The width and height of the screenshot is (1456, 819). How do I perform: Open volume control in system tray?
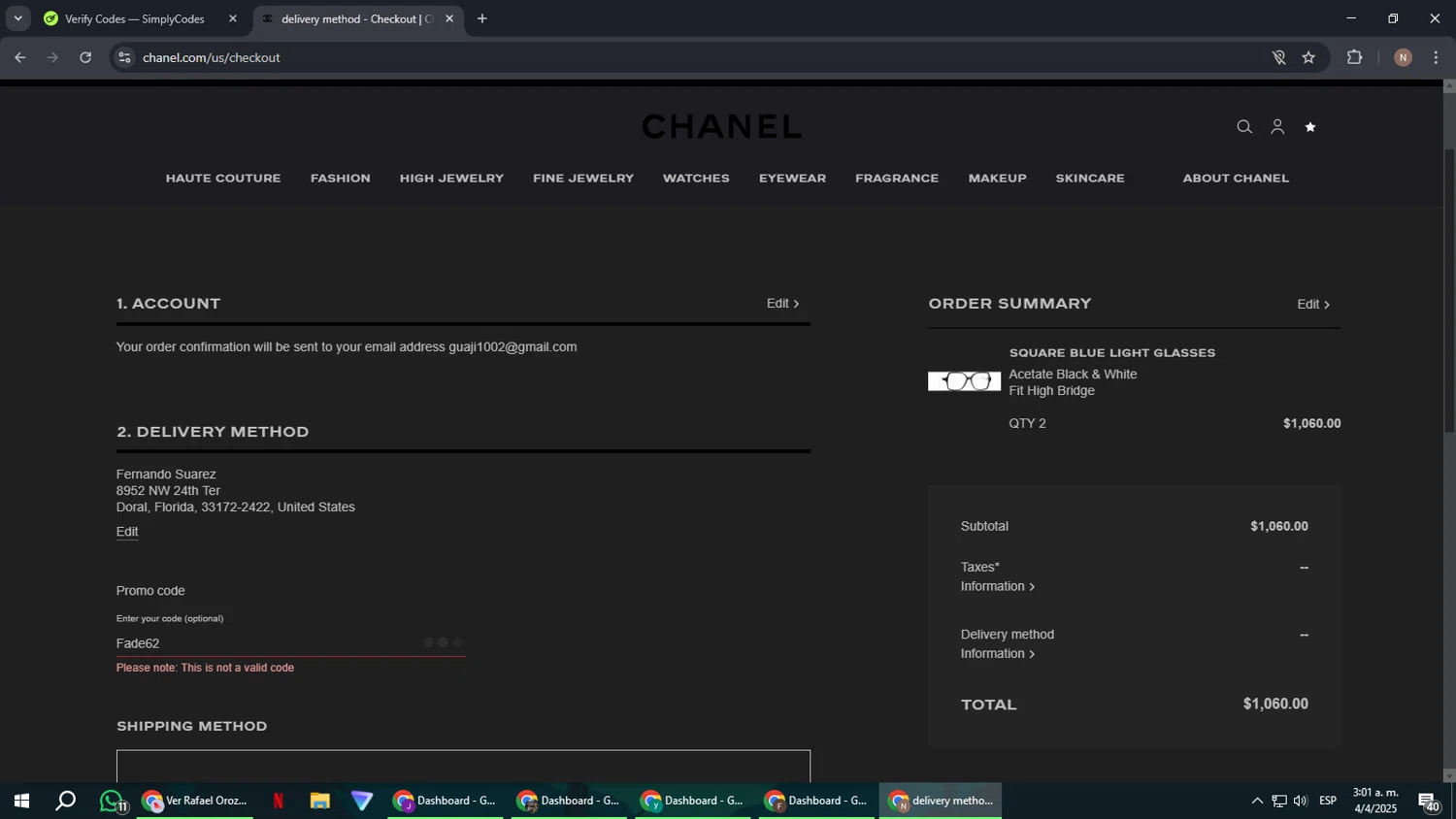point(1301,802)
